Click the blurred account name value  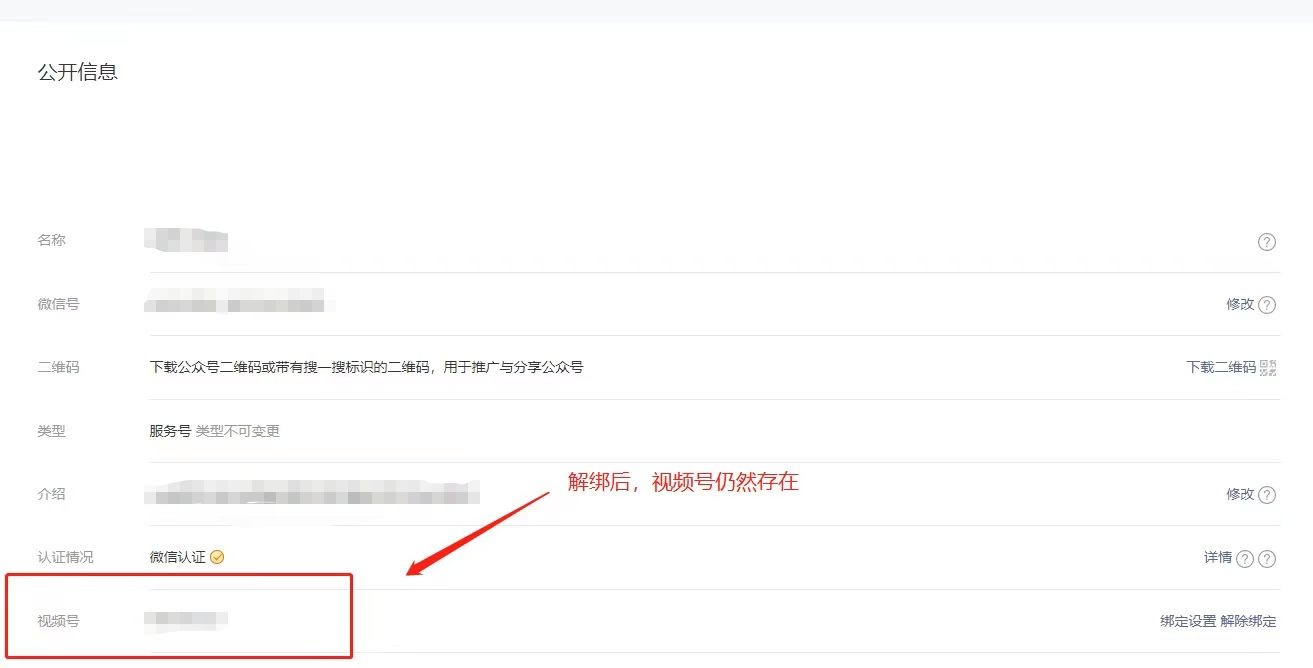[x=187, y=240]
